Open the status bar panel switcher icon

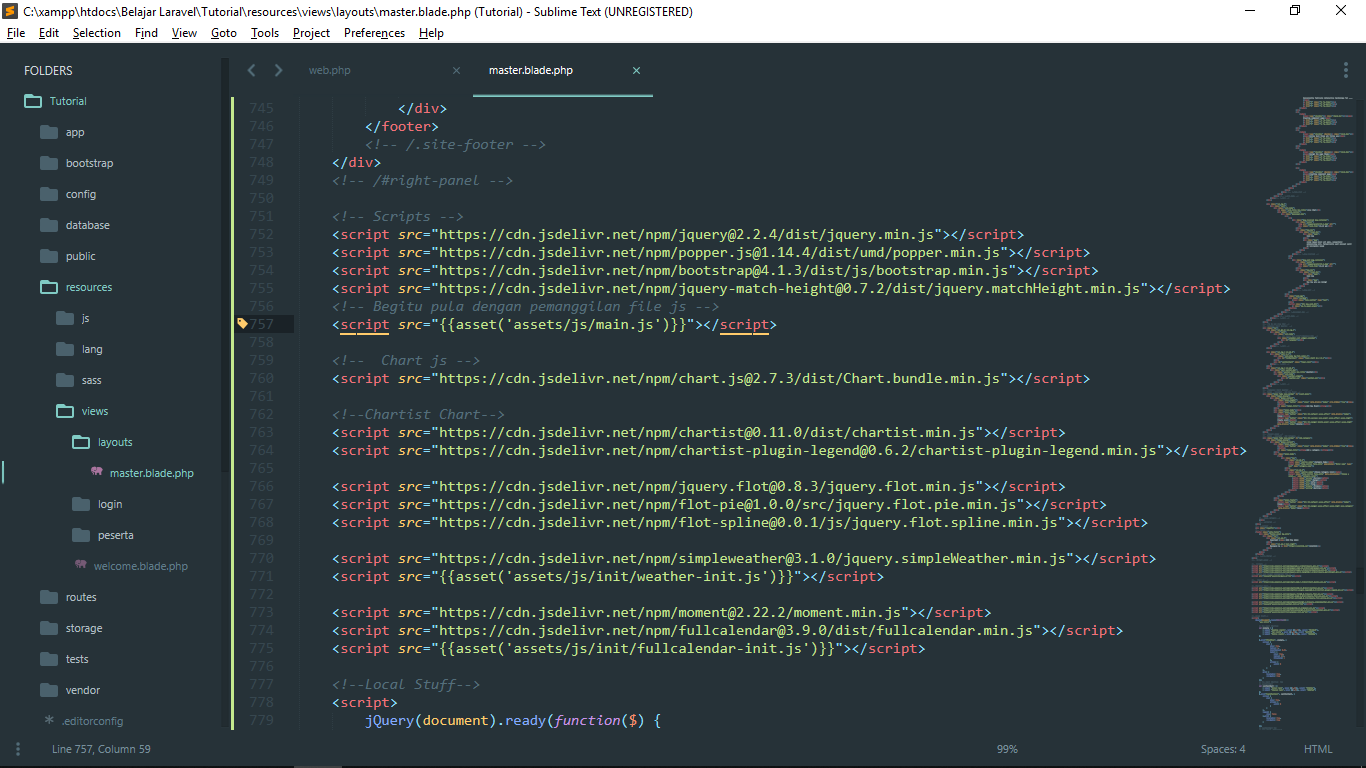(17, 749)
